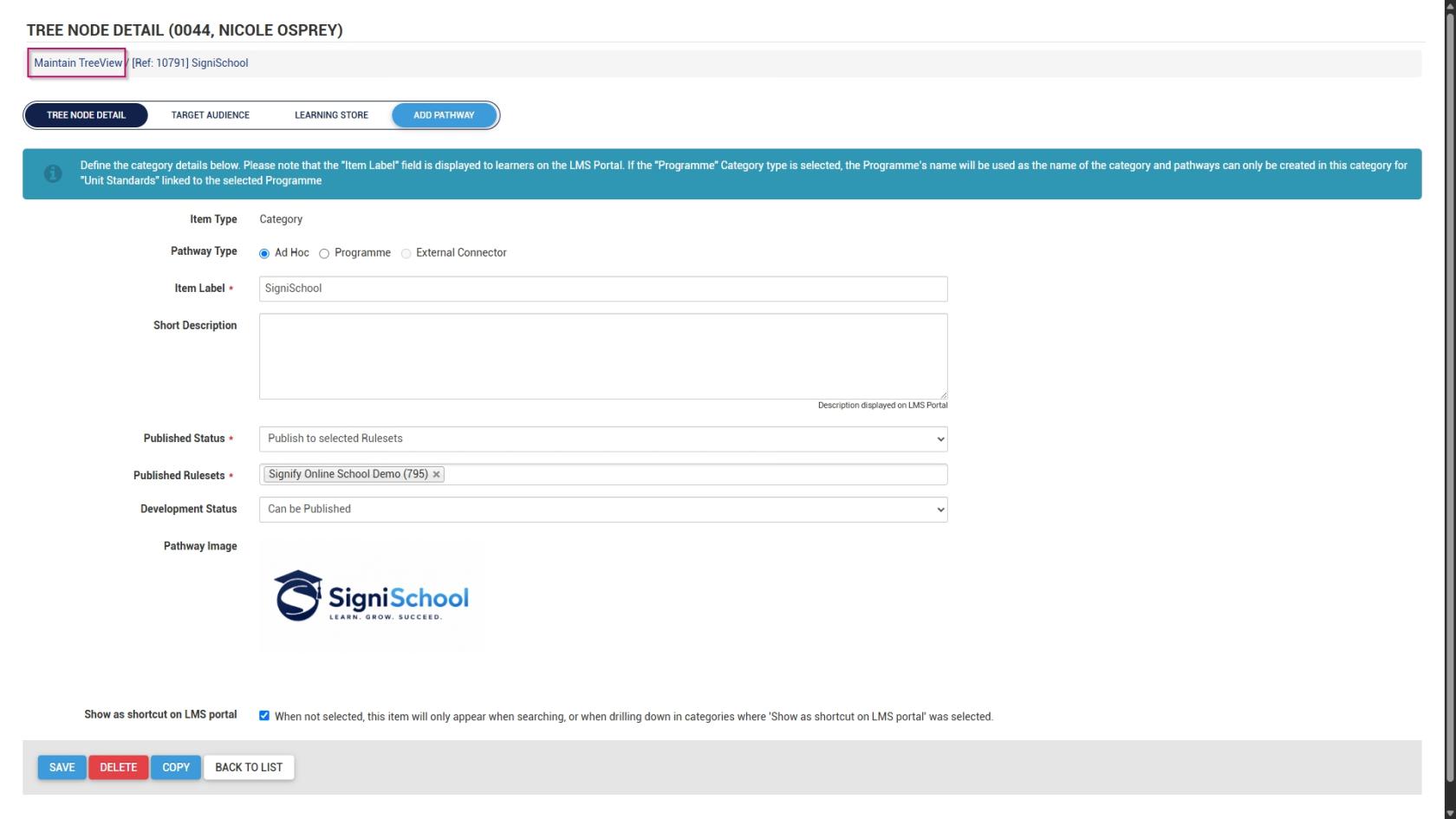The height and width of the screenshot is (819, 1456).
Task: Click the Copy button
Action: [x=176, y=768]
